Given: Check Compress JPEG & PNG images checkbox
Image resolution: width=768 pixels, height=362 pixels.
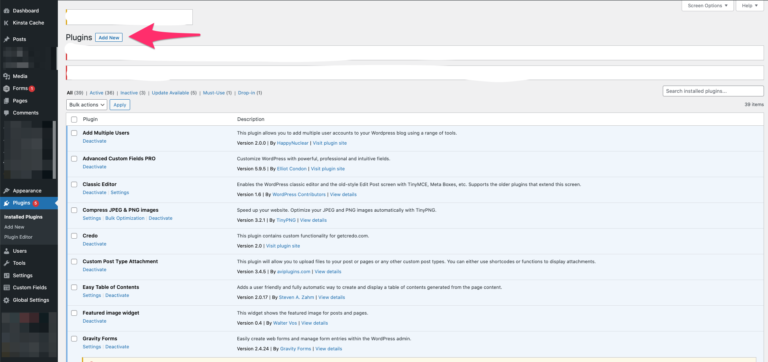Looking at the screenshot, I should tap(74, 210).
